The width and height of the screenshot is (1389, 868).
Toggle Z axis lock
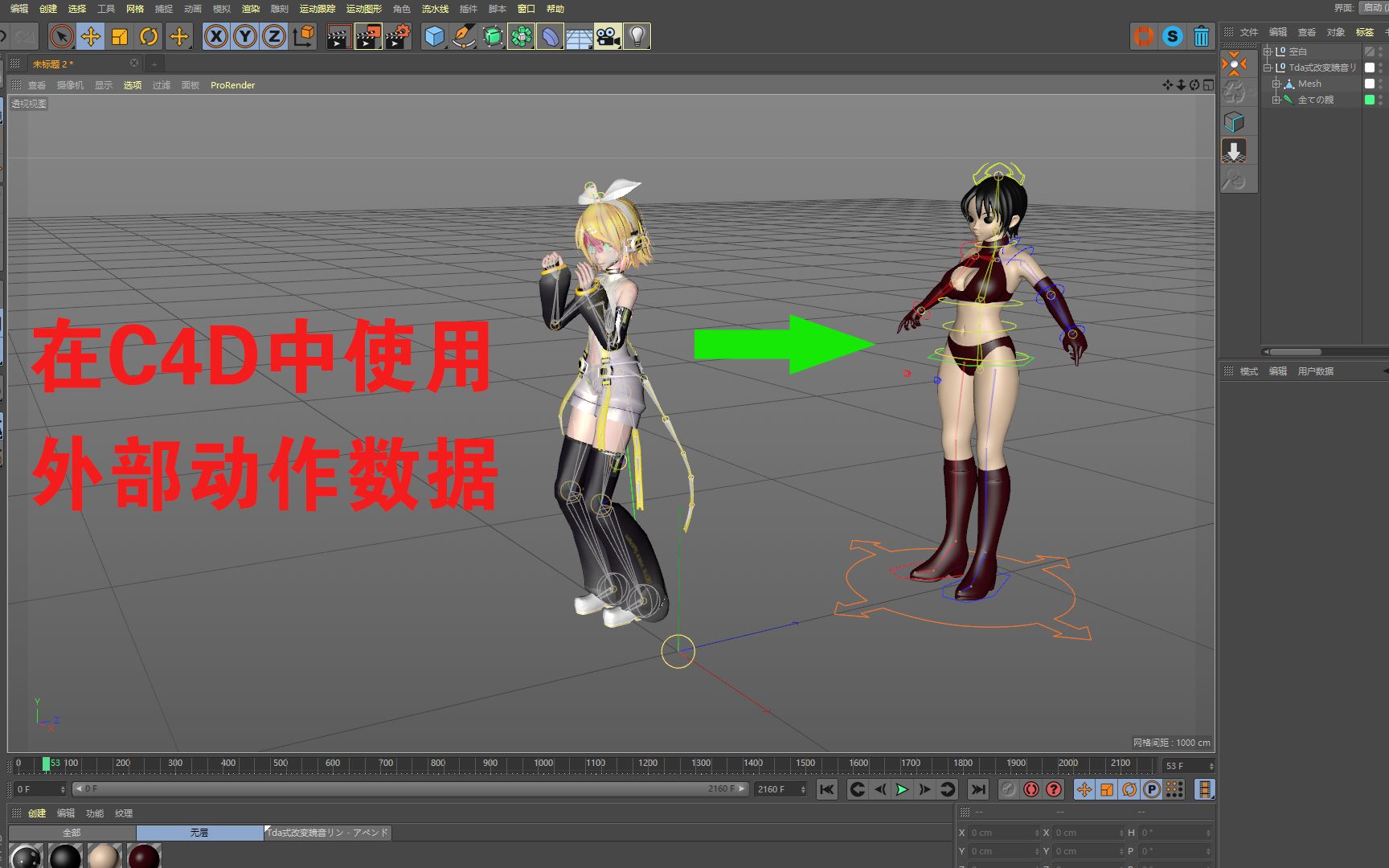click(274, 36)
